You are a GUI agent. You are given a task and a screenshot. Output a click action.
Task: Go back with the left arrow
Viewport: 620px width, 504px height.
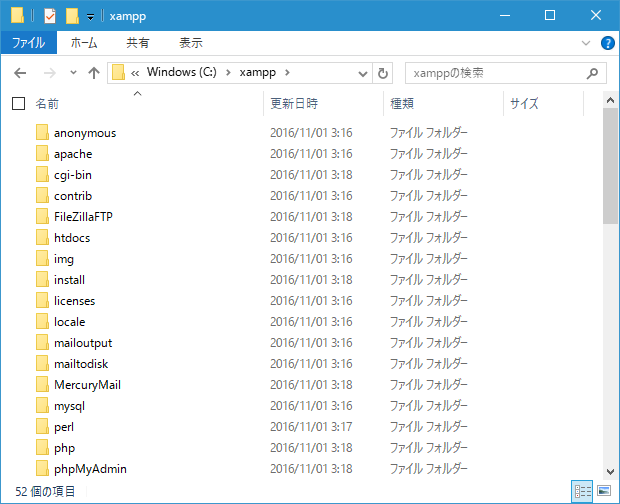[20, 73]
